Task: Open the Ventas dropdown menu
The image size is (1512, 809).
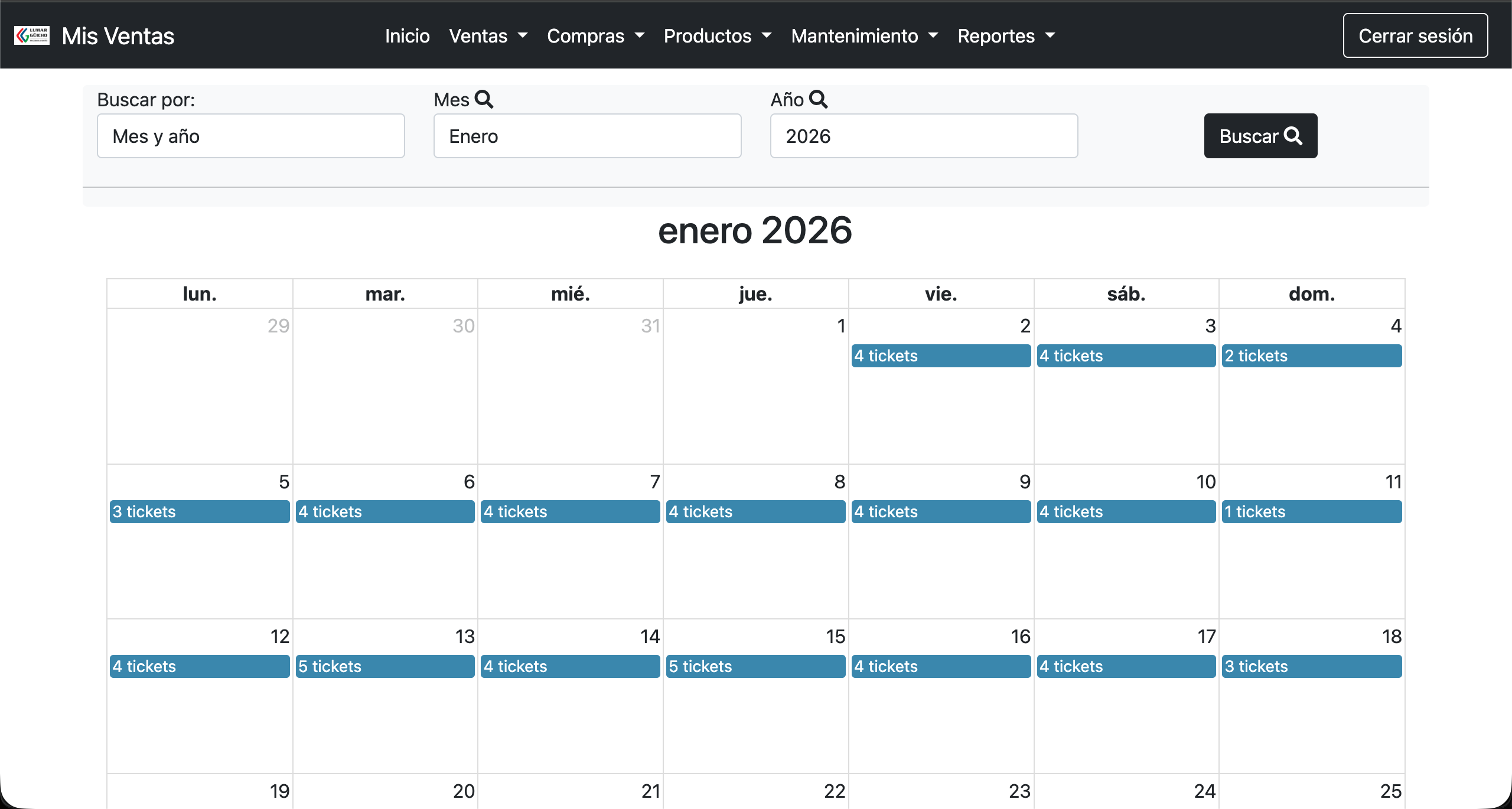Action: 488,36
